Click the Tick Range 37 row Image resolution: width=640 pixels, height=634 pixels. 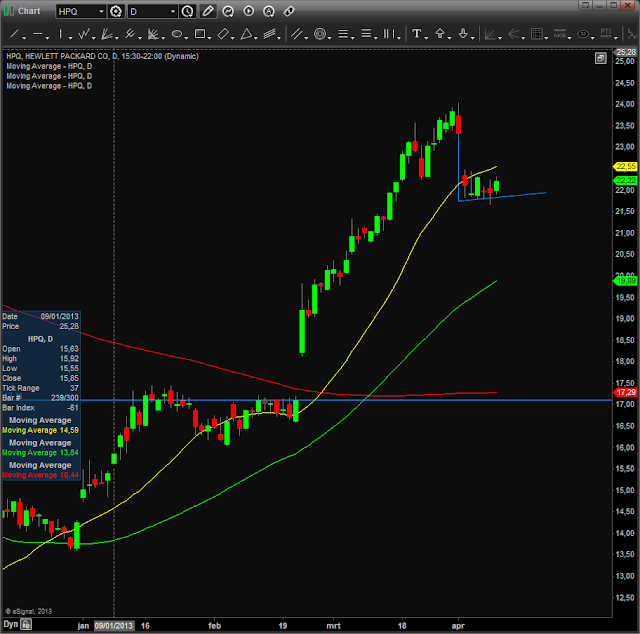[x=40, y=388]
